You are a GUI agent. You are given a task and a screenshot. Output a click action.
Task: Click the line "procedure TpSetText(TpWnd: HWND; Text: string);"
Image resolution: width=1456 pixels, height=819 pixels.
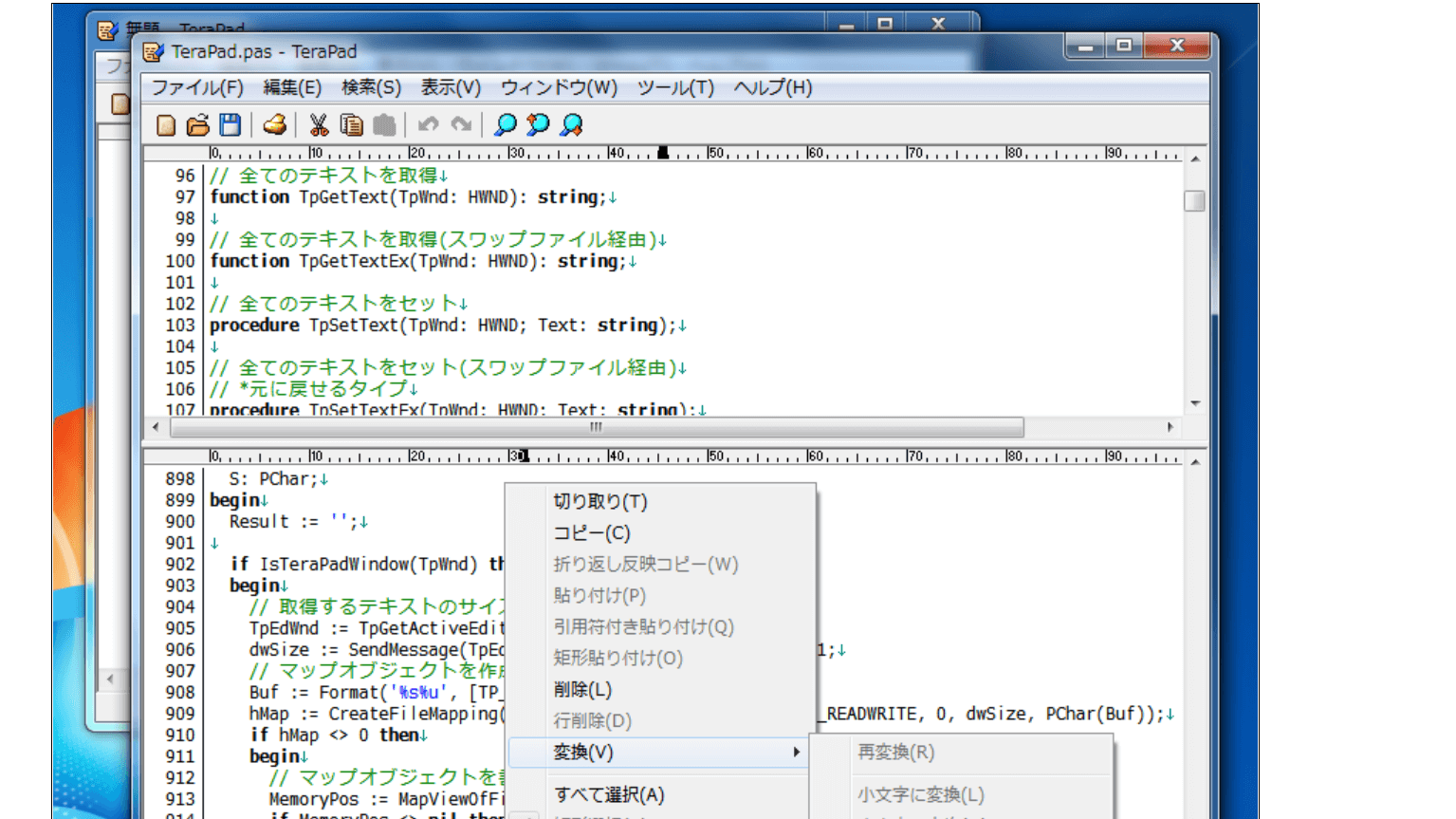point(442,326)
